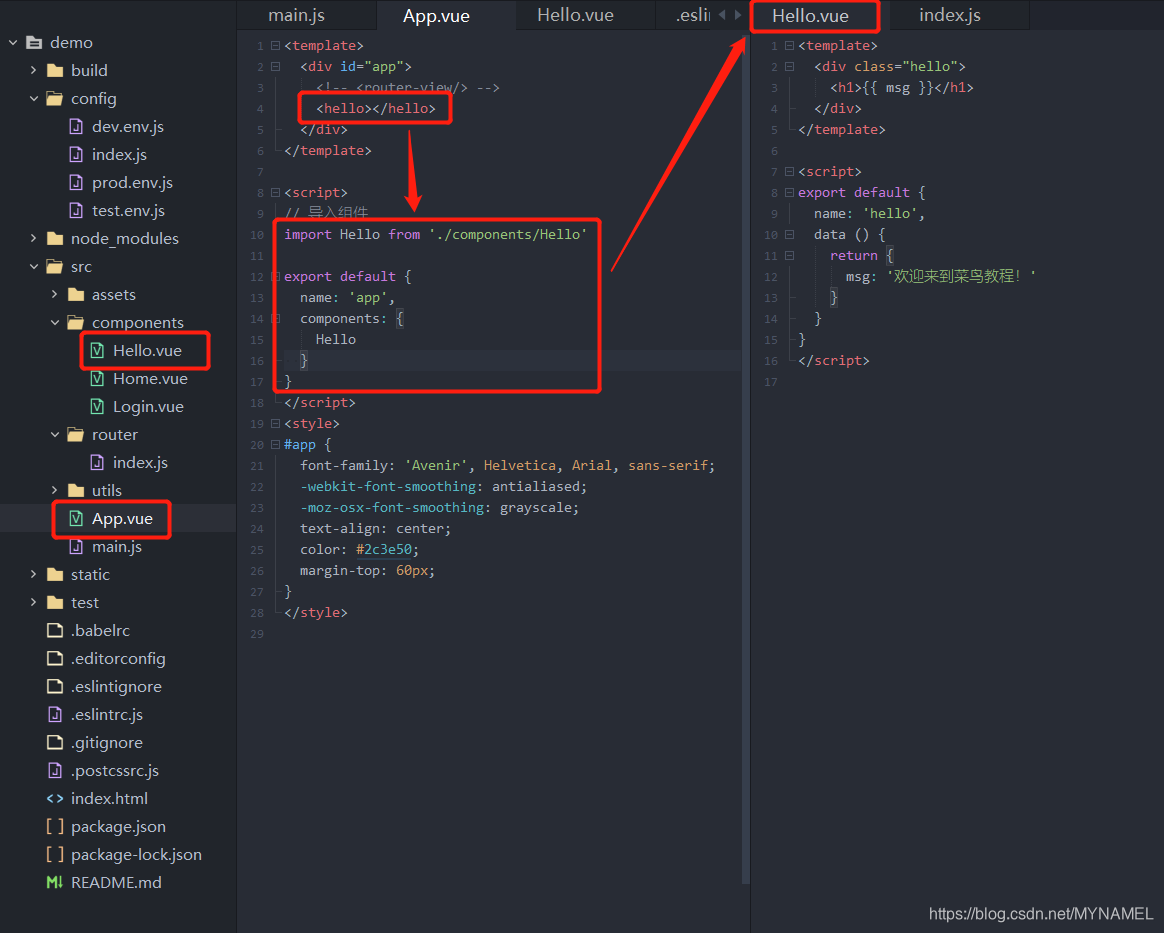Viewport: 1164px width, 933px height.
Task: Click the build folder icon
Action: (x=55, y=70)
